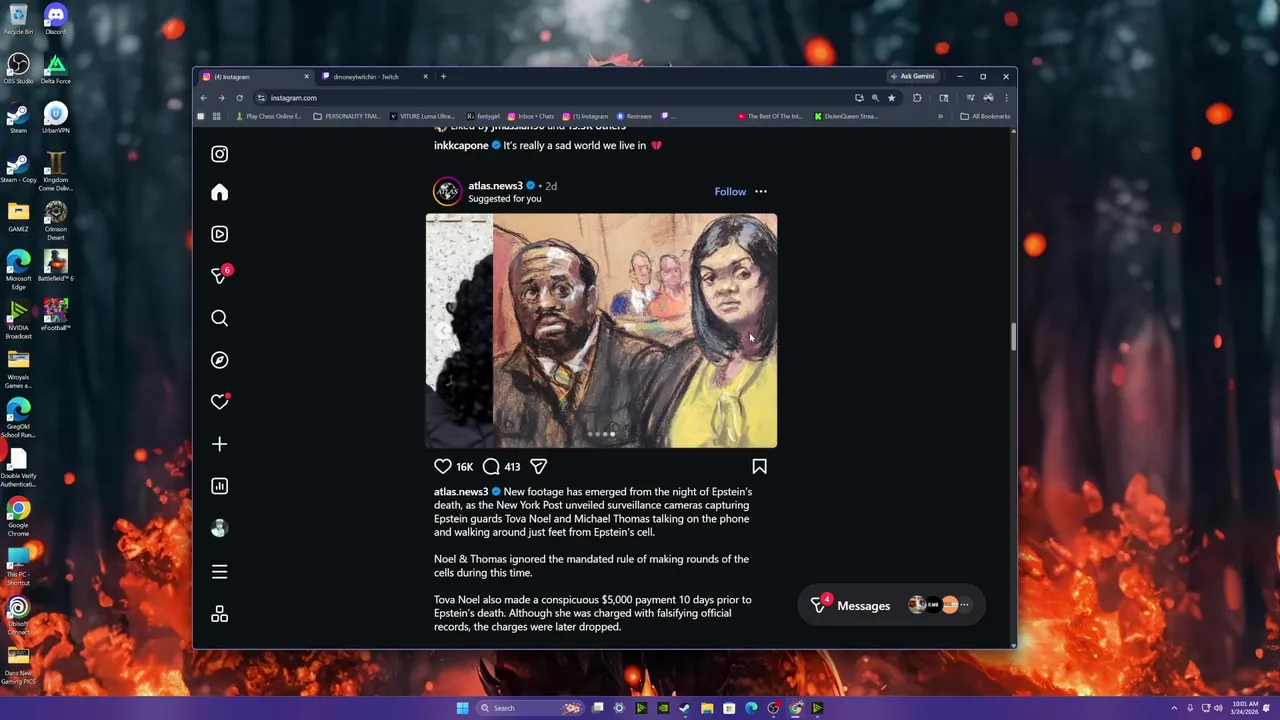Go forward in browser history
This screenshot has width=1280, height=720.
[x=221, y=98]
